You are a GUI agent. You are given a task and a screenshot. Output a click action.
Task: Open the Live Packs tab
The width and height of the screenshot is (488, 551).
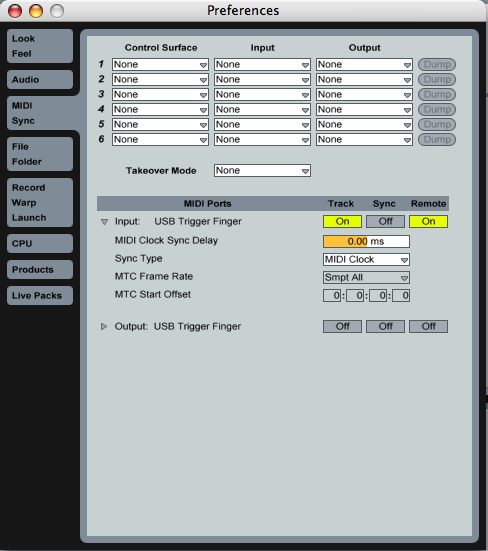(40, 296)
